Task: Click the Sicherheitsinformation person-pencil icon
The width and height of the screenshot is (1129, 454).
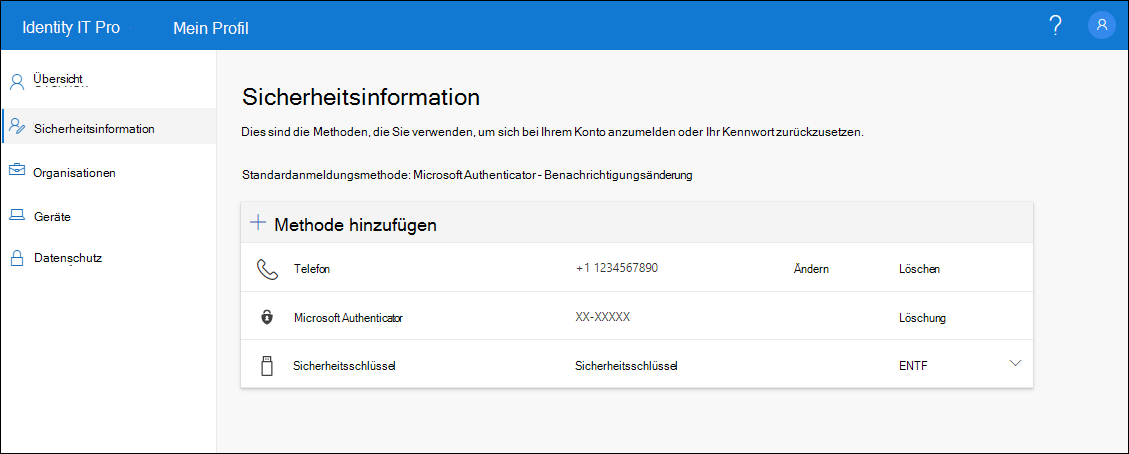Action: [17, 127]
